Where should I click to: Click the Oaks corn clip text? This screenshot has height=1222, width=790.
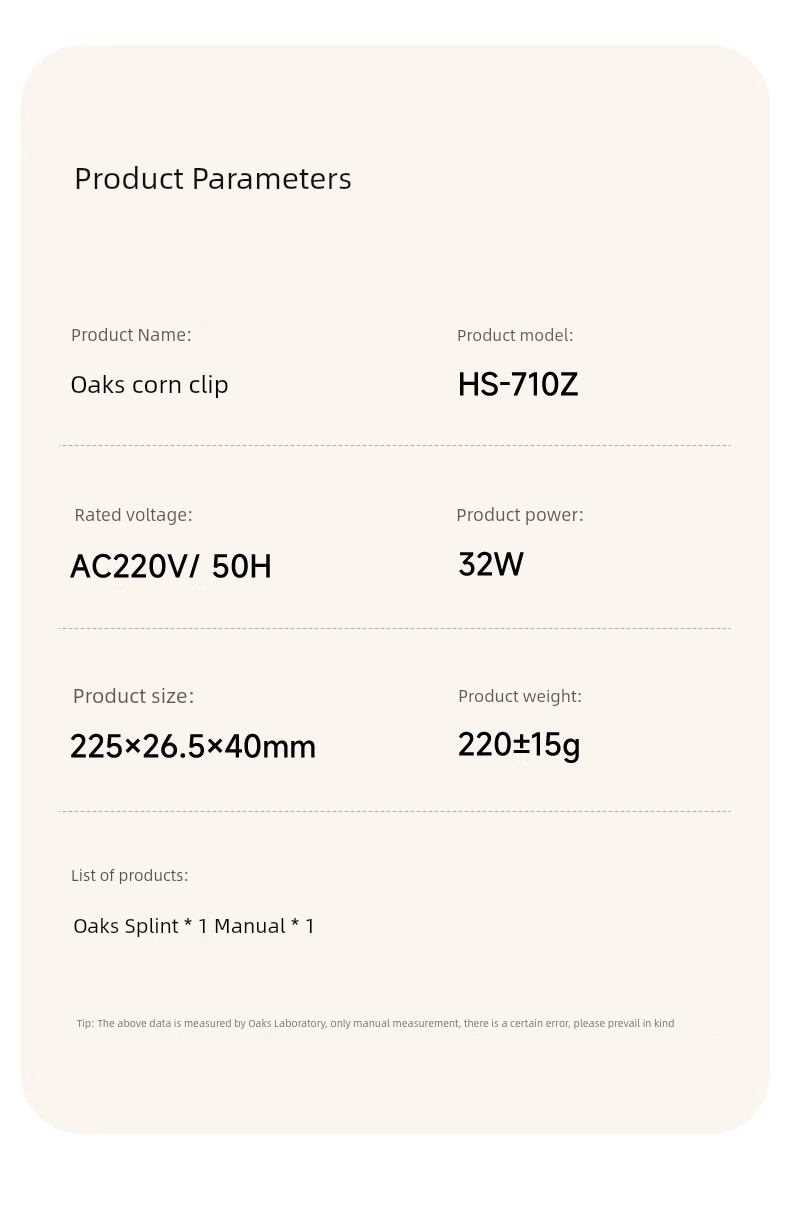click(x=150, y=385)
